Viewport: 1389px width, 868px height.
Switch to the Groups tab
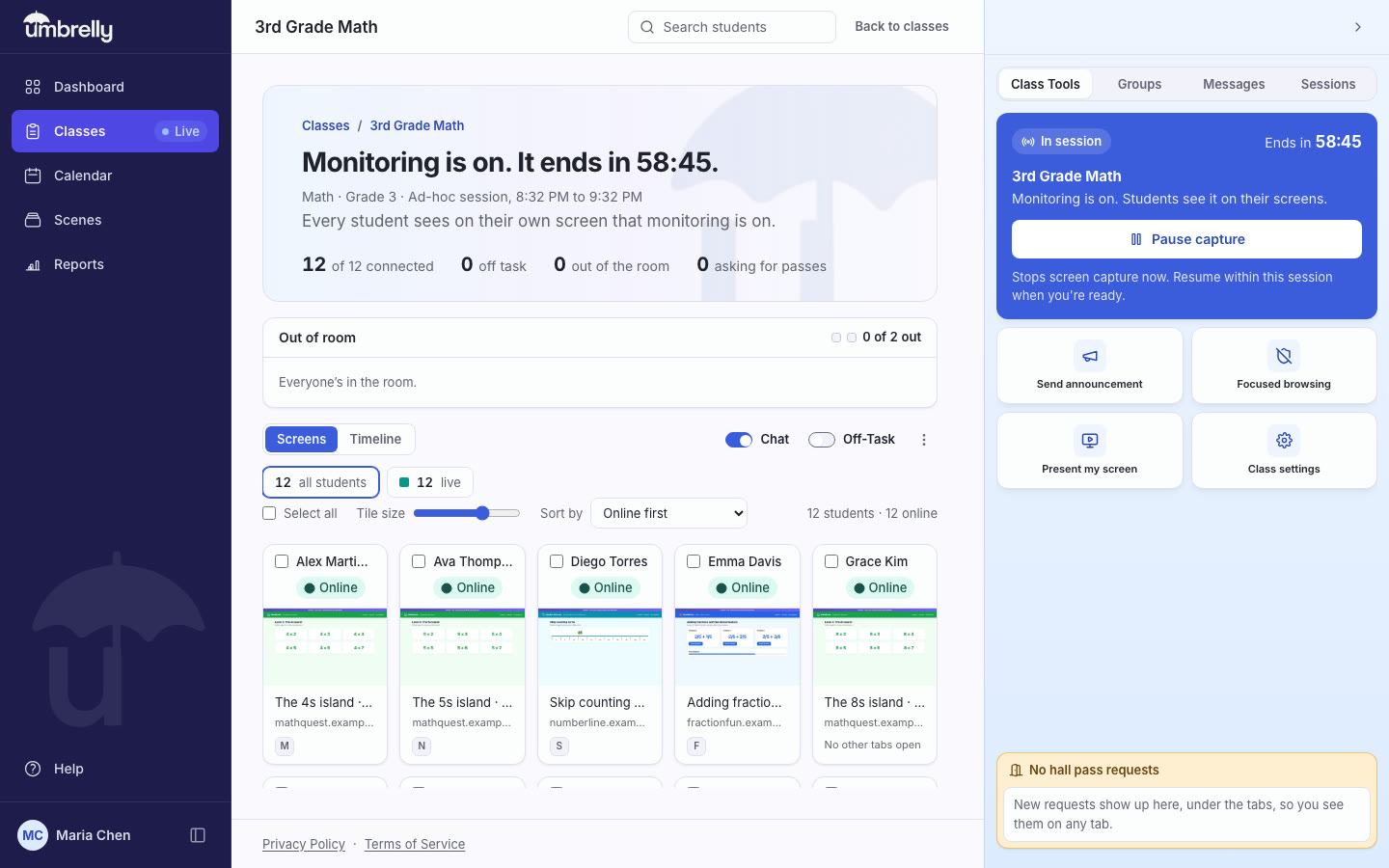[1139, 84]
